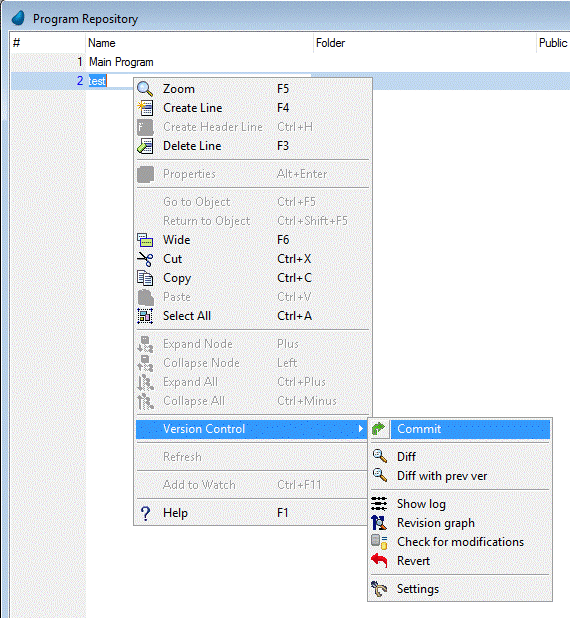Click the Zoom magnifier icon

point(145,89)
